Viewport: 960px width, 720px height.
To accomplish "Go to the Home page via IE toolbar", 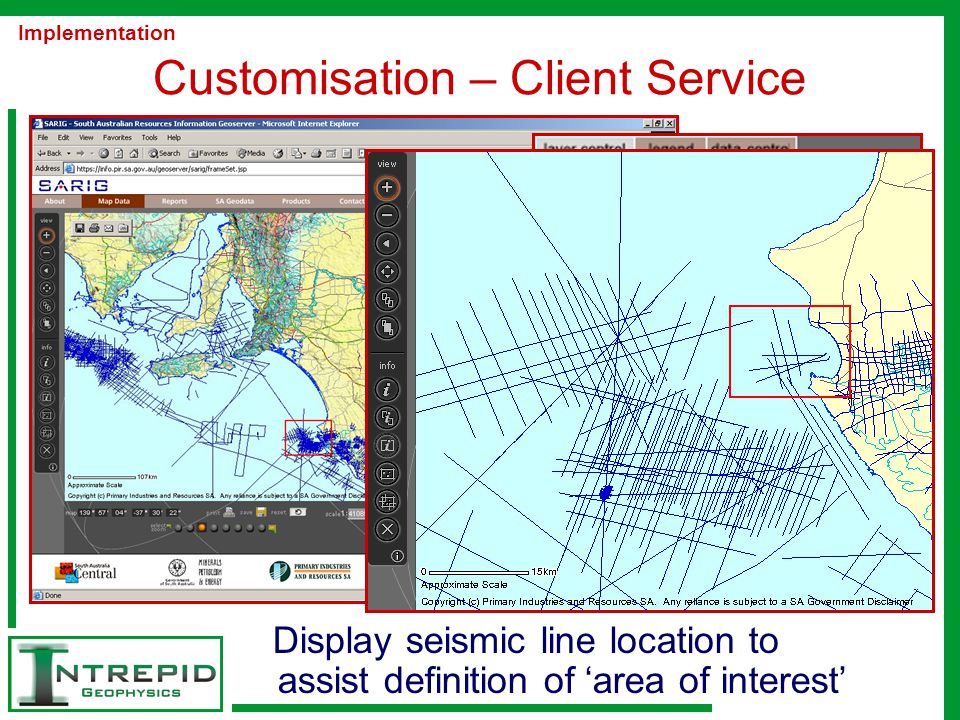I will tap(134, 153).
